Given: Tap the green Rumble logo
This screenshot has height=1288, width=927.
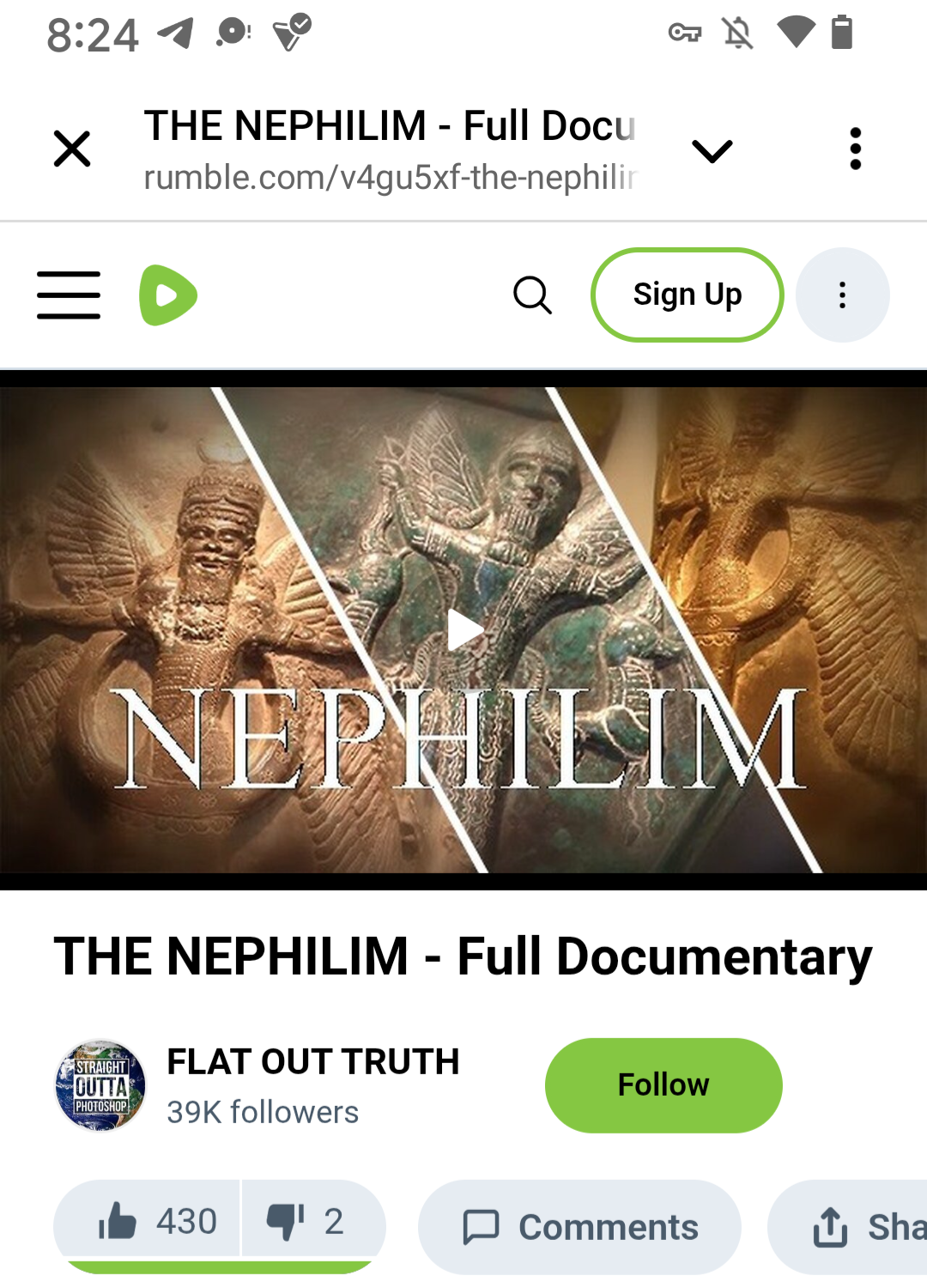Looking at the screenshot, I should click(168, 295).
